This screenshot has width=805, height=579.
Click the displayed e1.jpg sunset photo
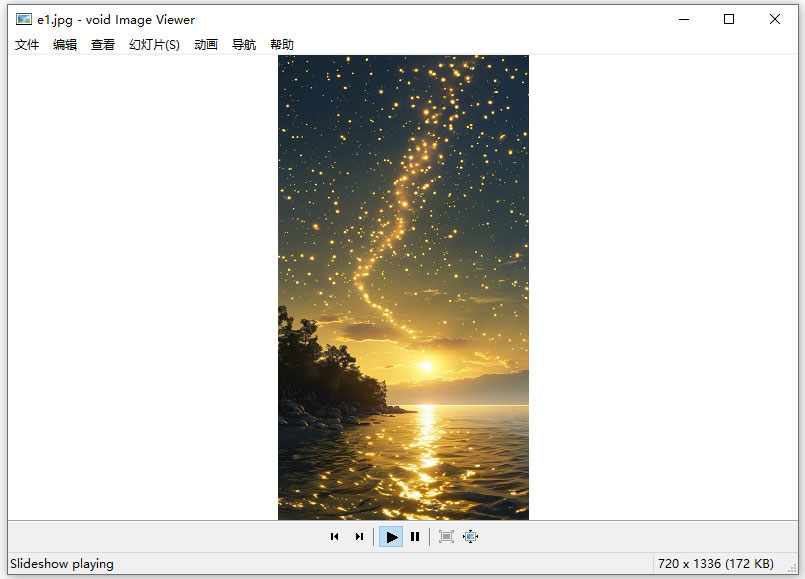click(402, 290)
